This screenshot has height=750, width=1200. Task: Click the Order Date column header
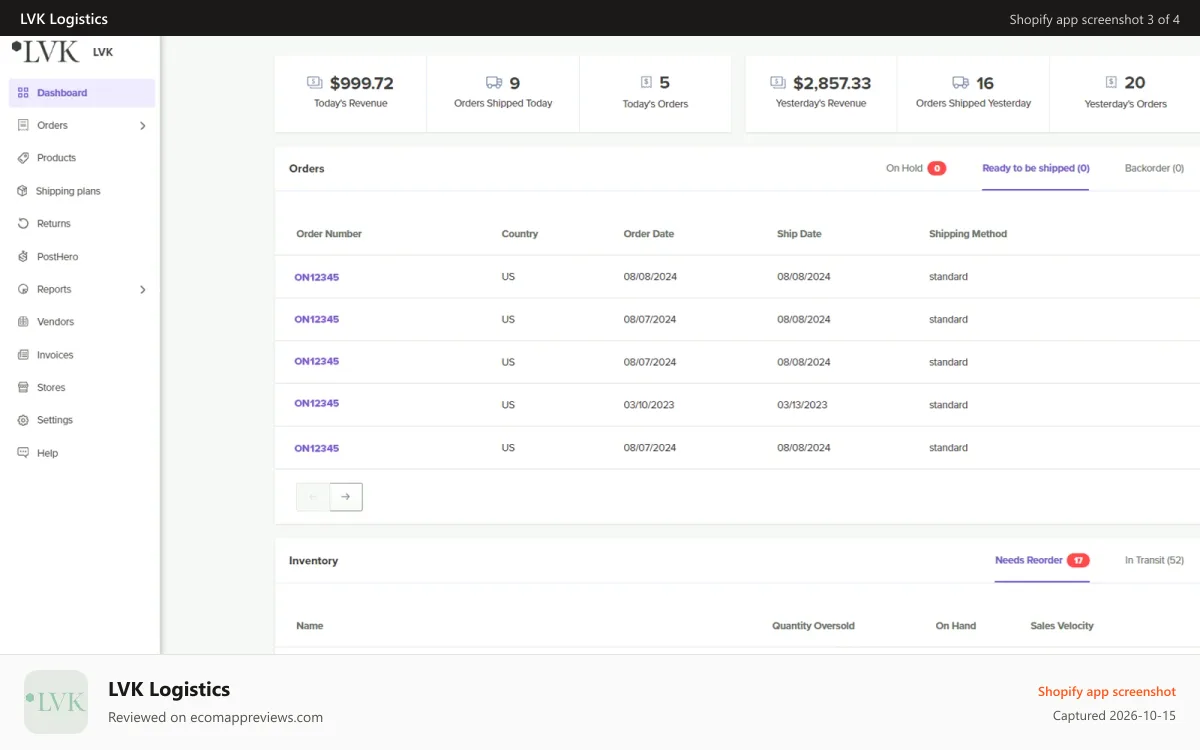[x=649, y=234]
